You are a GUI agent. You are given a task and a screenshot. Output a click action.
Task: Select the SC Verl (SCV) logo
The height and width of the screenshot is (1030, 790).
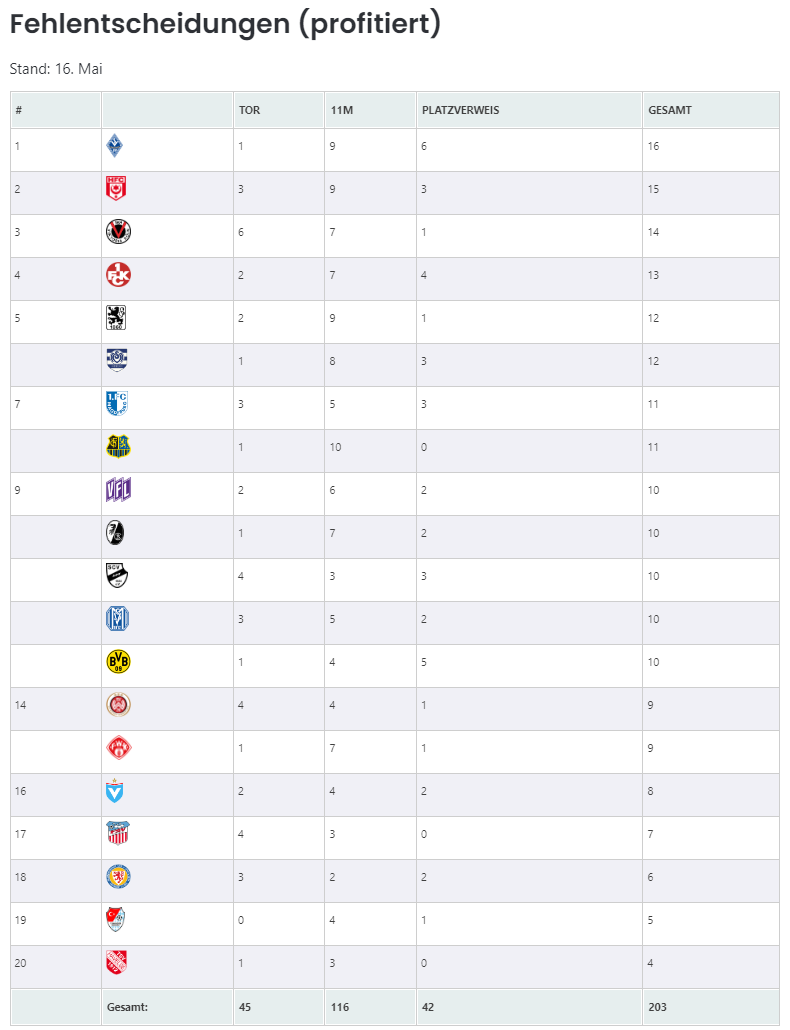tap(117, 575)
